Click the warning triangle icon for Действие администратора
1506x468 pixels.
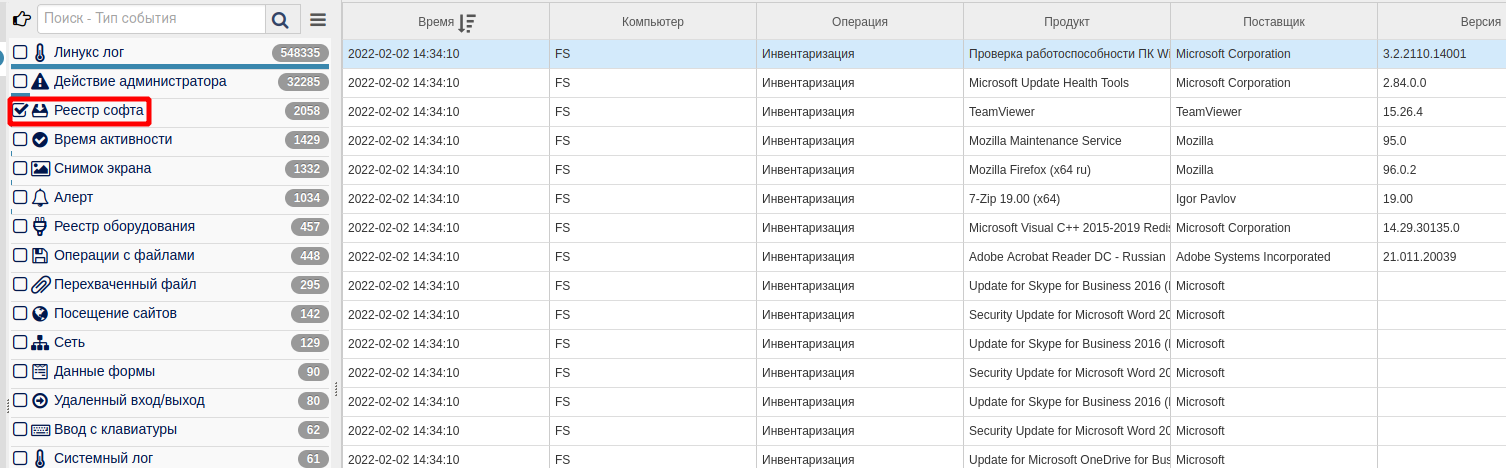coord(40,82)
